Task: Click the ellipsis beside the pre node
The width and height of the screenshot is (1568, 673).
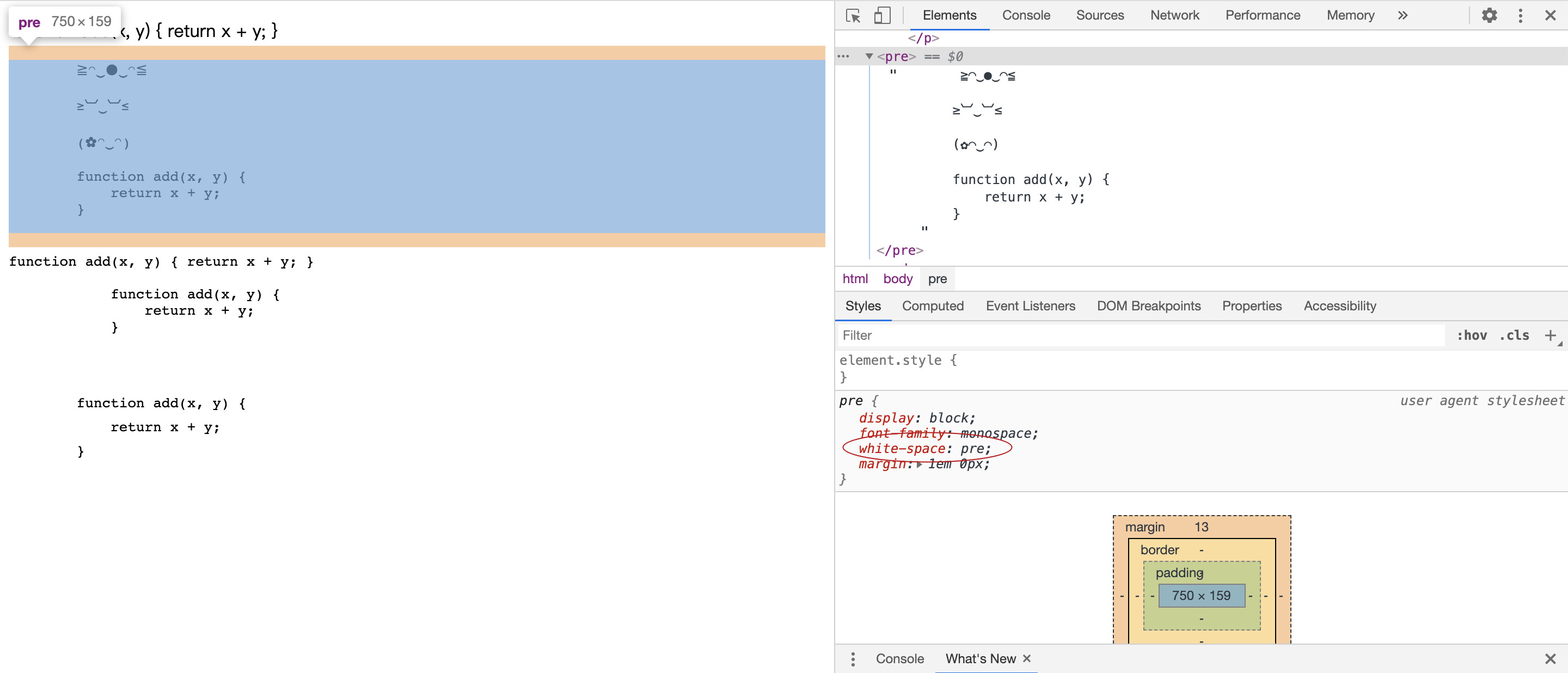Action: point(843,57)
